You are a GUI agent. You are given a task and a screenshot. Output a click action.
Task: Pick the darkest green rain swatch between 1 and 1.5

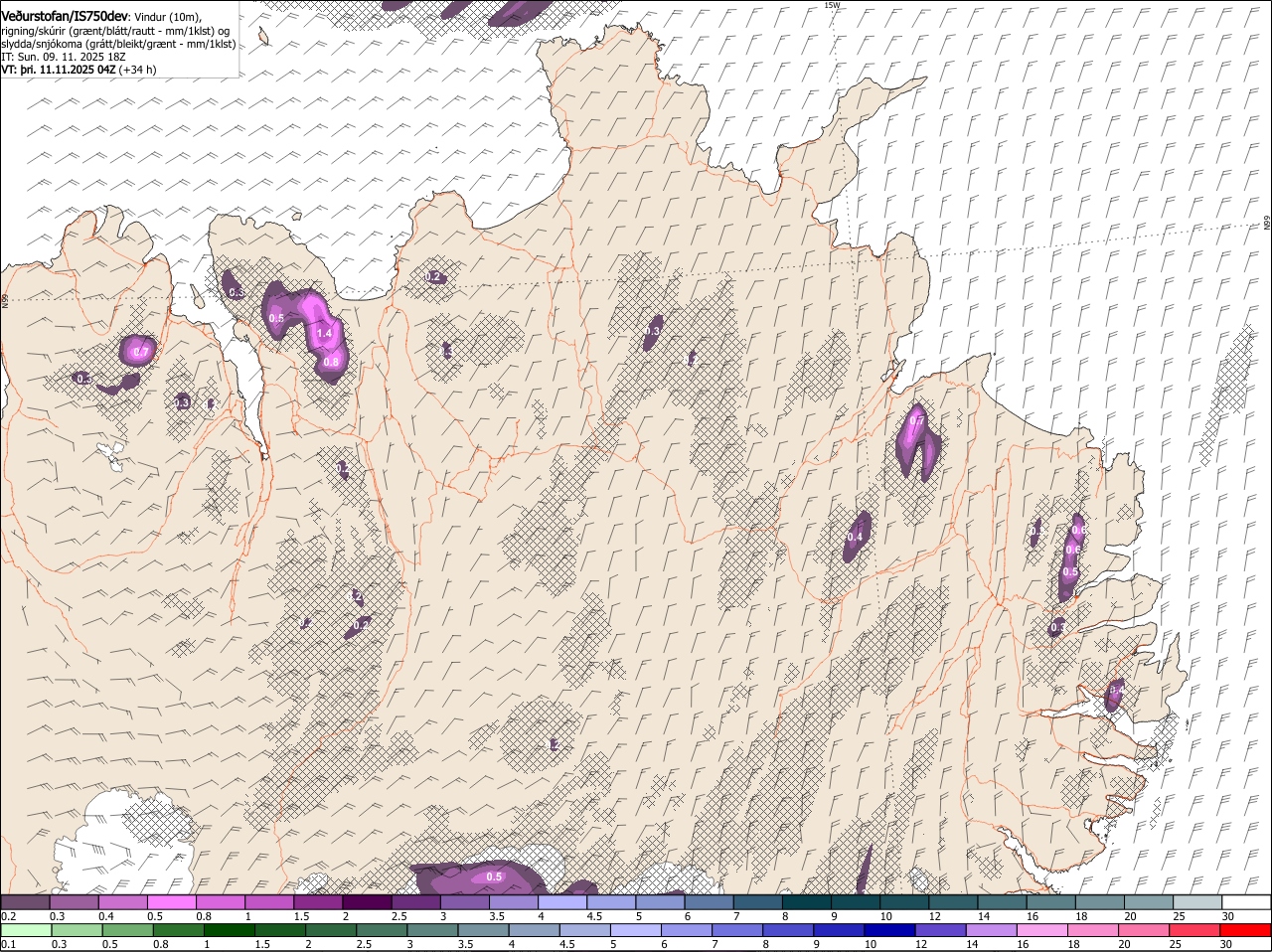(231, 930)
